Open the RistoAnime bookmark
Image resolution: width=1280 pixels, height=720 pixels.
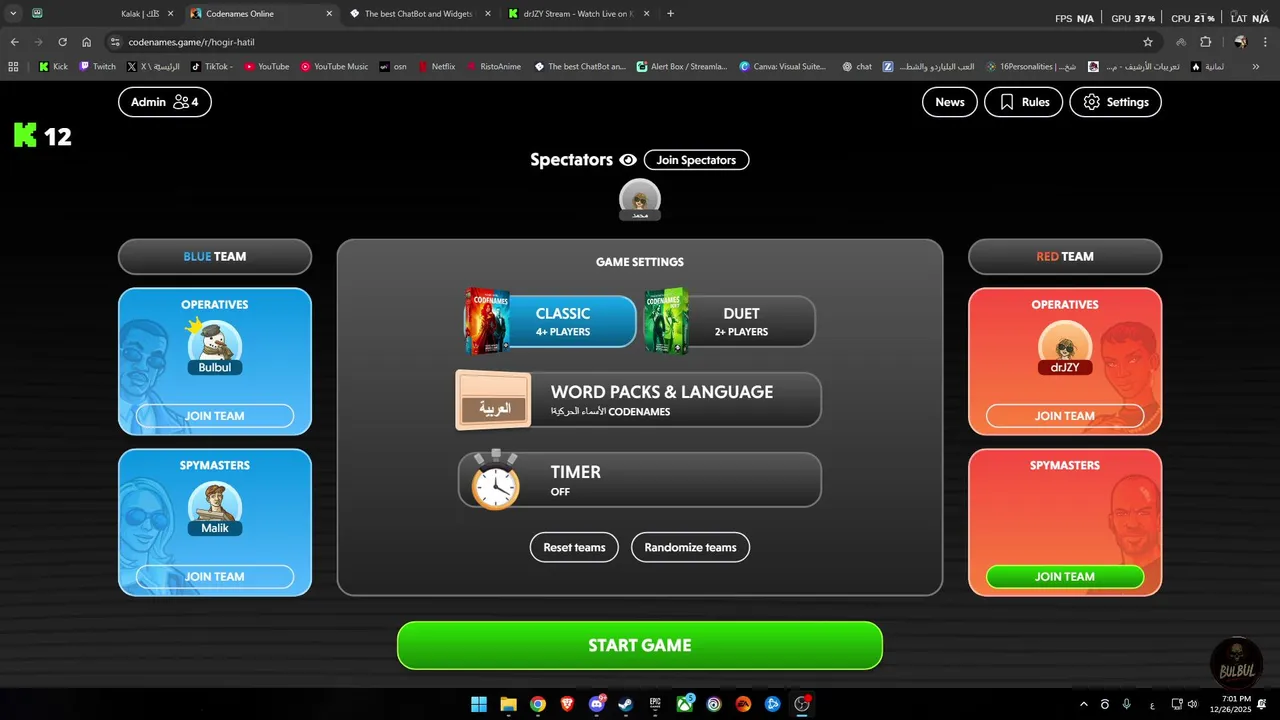click(493, 67)
